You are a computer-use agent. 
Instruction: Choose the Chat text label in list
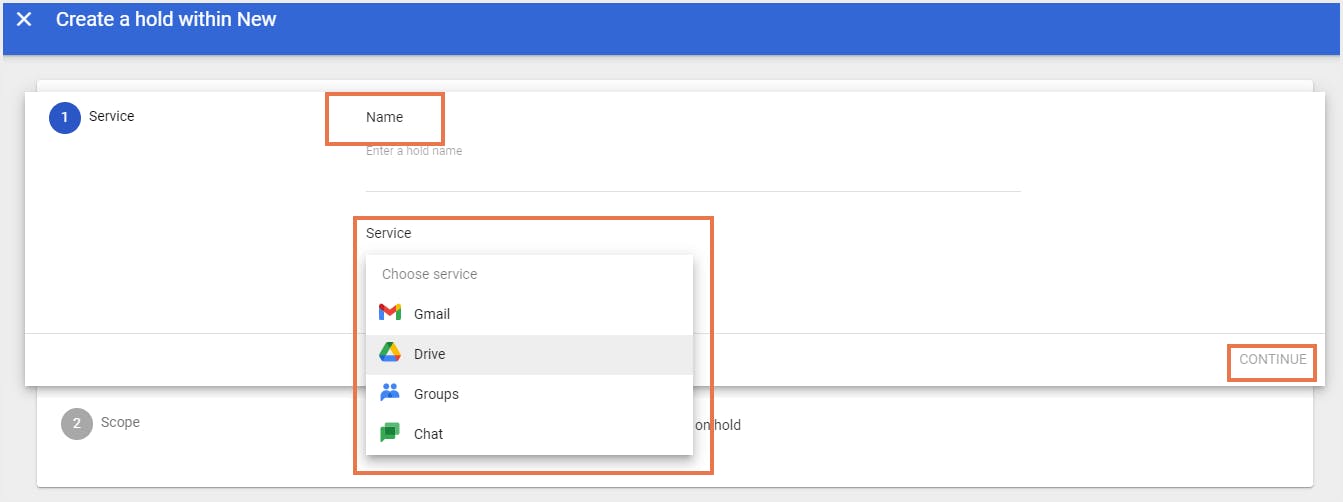pos(428,434)
